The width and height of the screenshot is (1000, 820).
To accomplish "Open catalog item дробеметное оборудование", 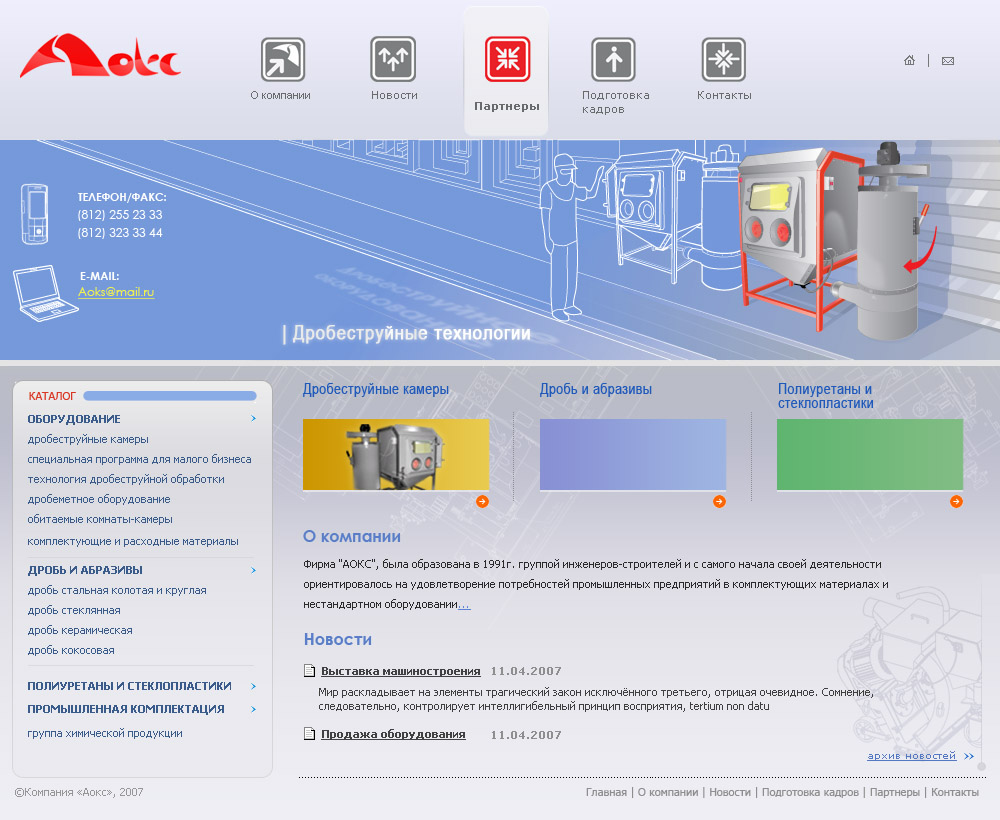I will (99, 499).
